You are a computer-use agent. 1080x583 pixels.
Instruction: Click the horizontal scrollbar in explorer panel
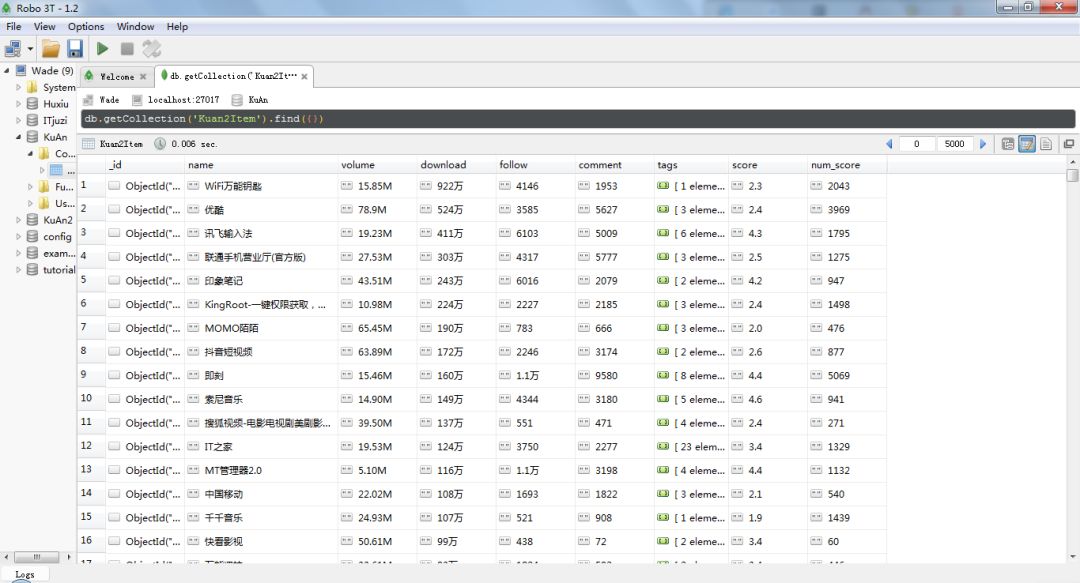(37, 556)
